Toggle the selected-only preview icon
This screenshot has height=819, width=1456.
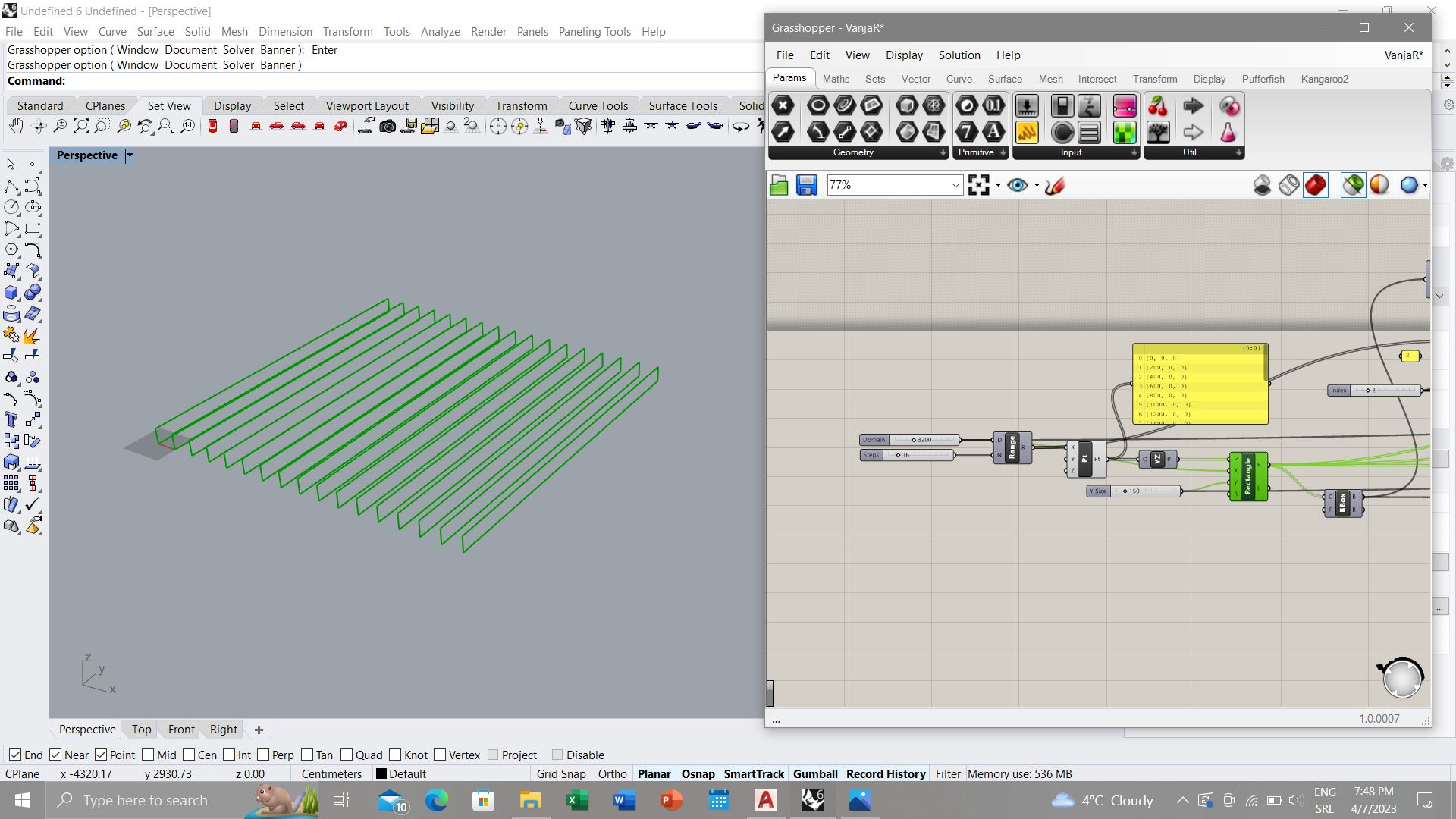click(1354, 185)
